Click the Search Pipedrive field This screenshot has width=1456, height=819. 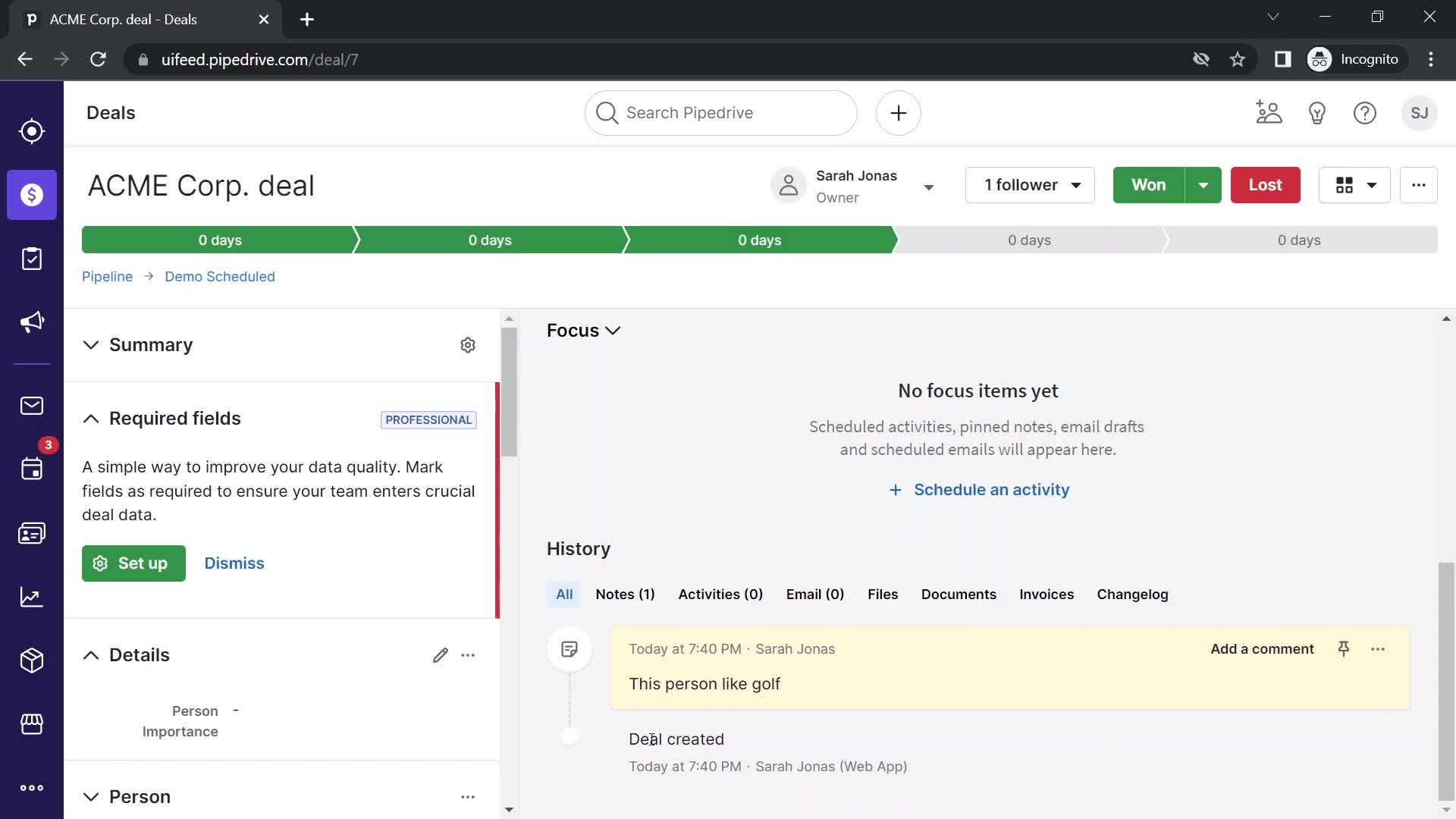pos(721,113)
